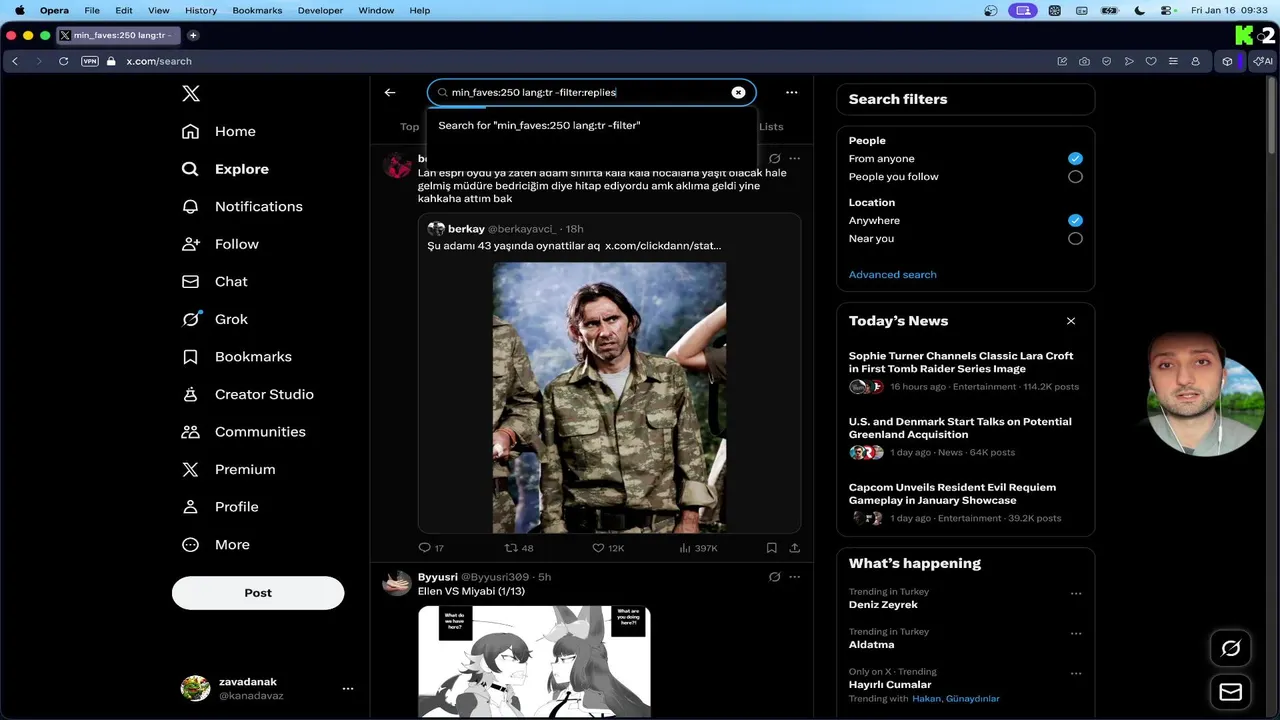Open Notifications in the sidebar
Screen dimensions: 1280x720
pos(242,206)
